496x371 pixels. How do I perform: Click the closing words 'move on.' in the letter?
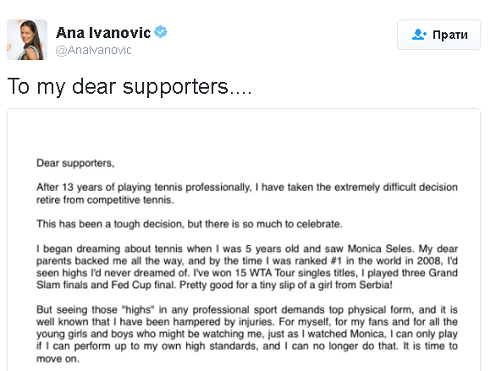point(58,359)
